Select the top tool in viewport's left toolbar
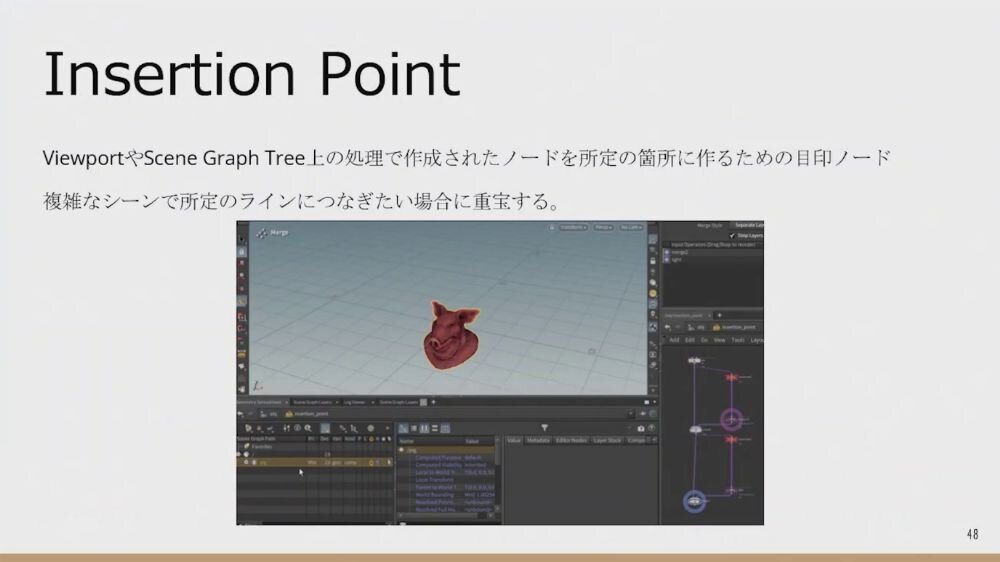This screenshot has height=562, width=1000. click(242, 238)
